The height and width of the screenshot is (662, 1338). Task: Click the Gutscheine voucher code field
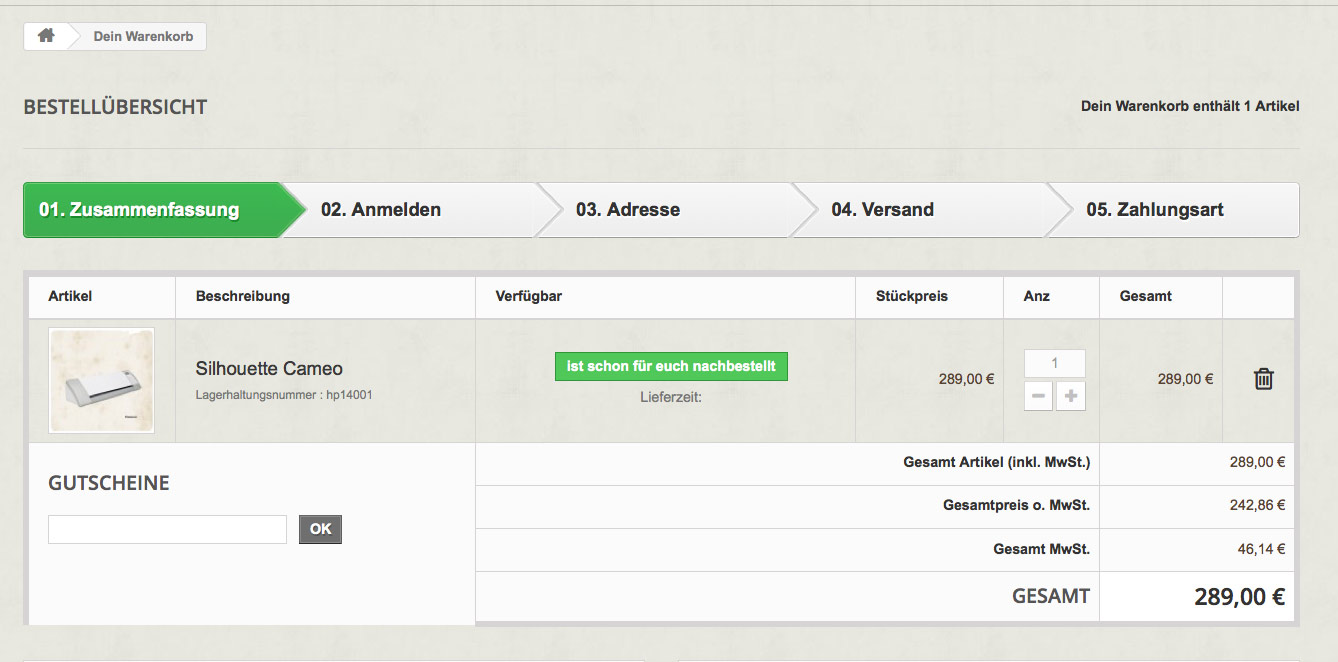(x=167, y=529)
